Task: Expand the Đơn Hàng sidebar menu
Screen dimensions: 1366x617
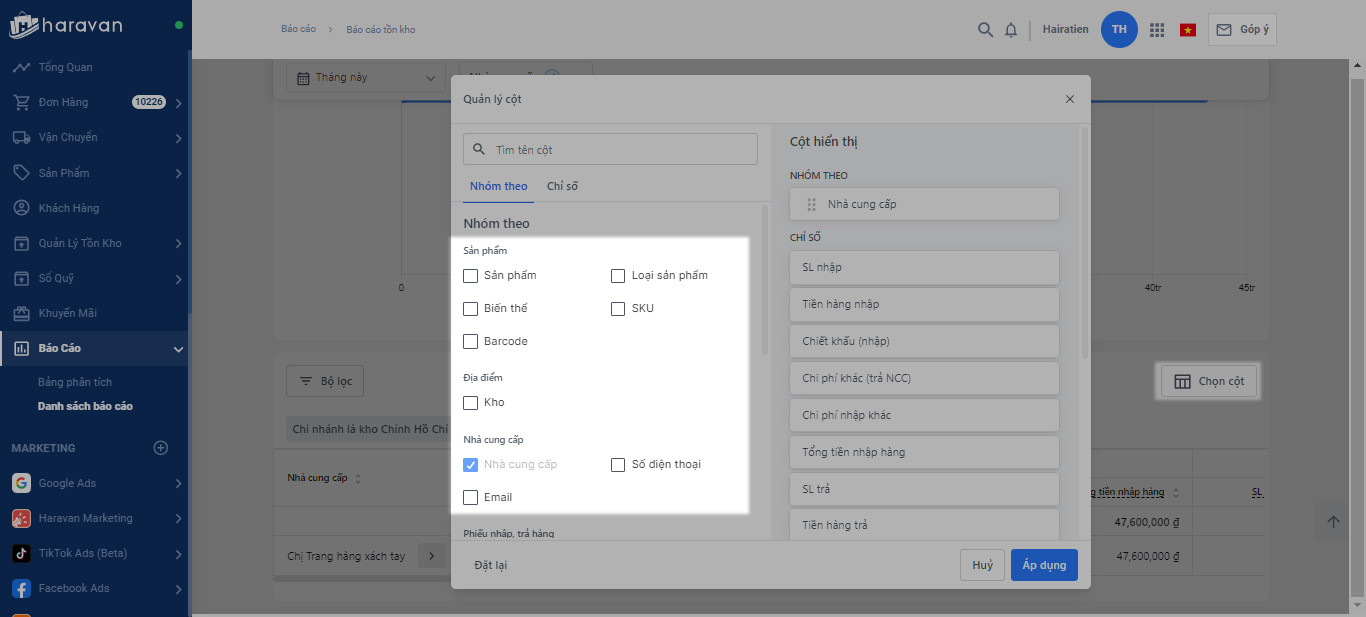Action: [177, 103]
